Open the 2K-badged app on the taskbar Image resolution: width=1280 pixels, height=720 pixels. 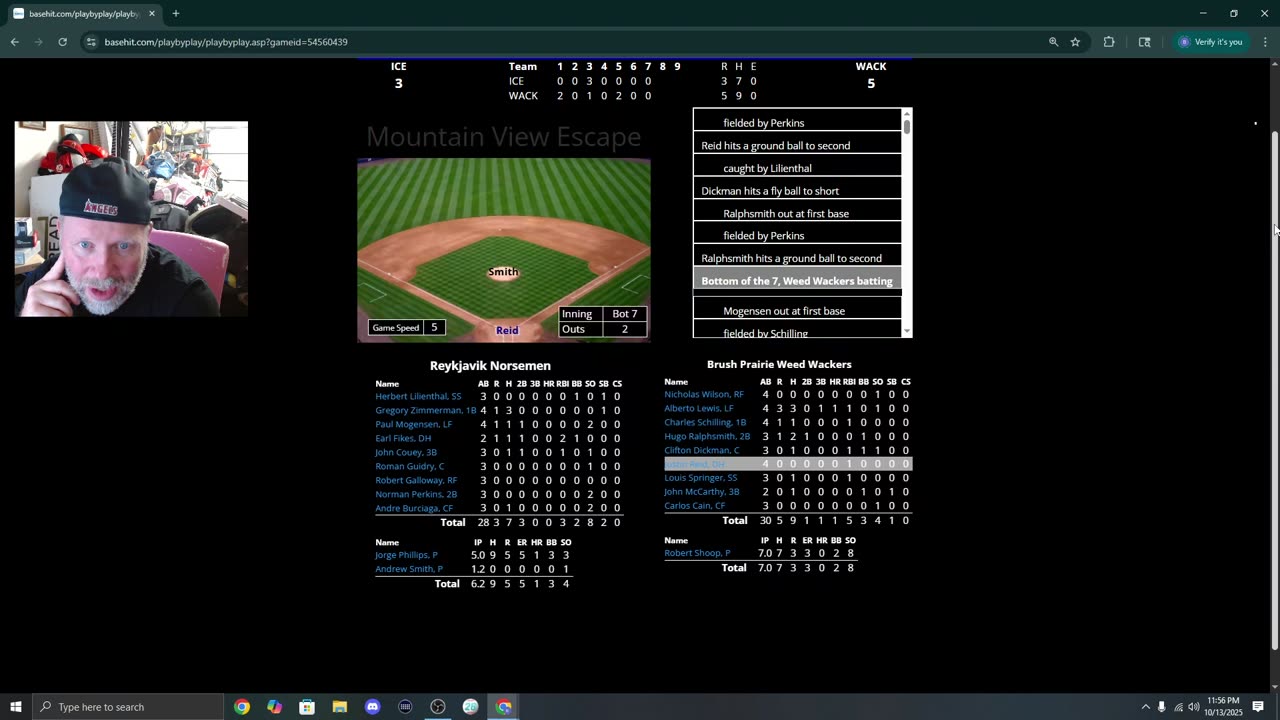coord(471,707)
